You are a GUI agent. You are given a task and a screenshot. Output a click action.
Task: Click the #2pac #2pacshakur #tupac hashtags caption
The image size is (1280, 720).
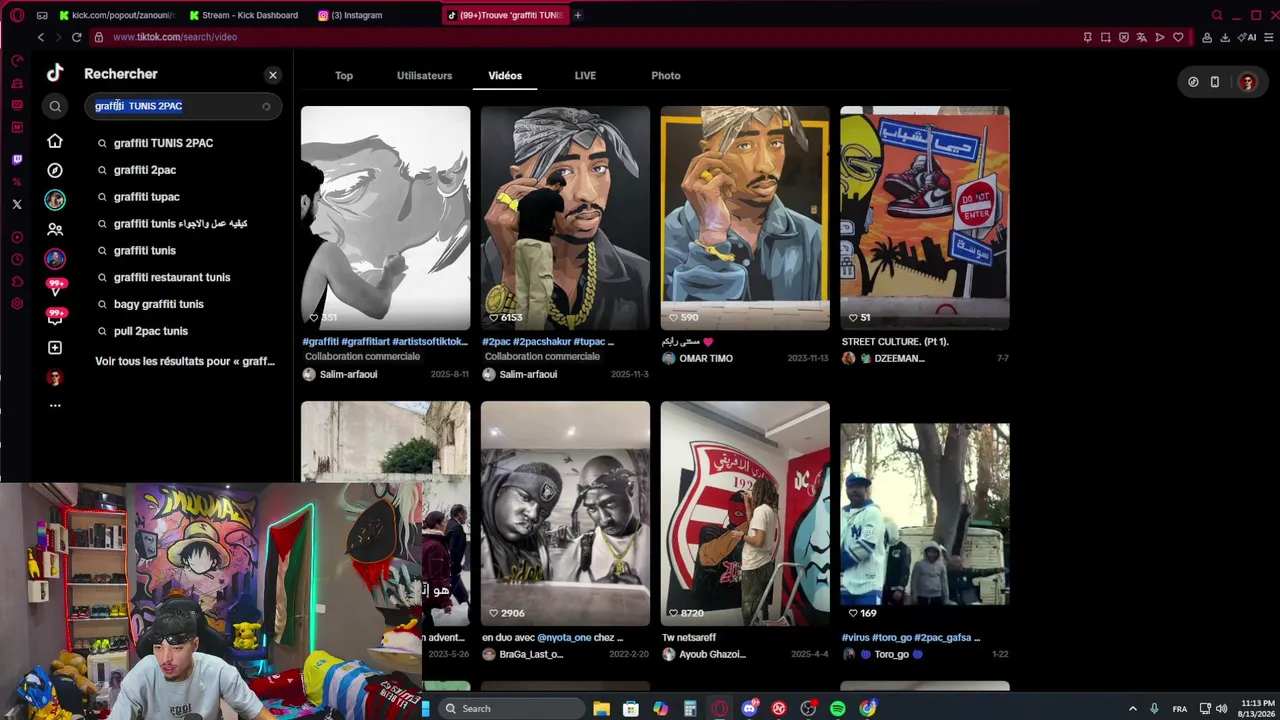point(548,342)
